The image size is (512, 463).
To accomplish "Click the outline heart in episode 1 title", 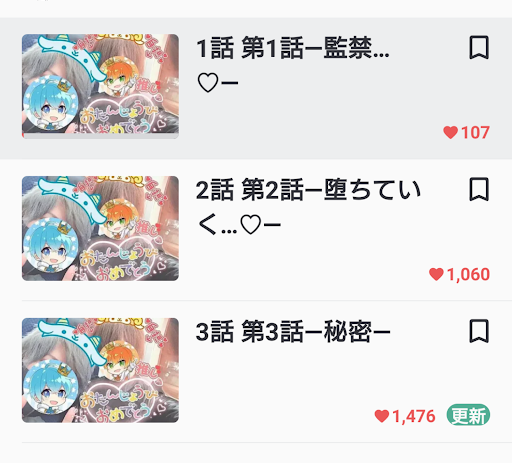I will pyautogui.click(x=208, y=83).
